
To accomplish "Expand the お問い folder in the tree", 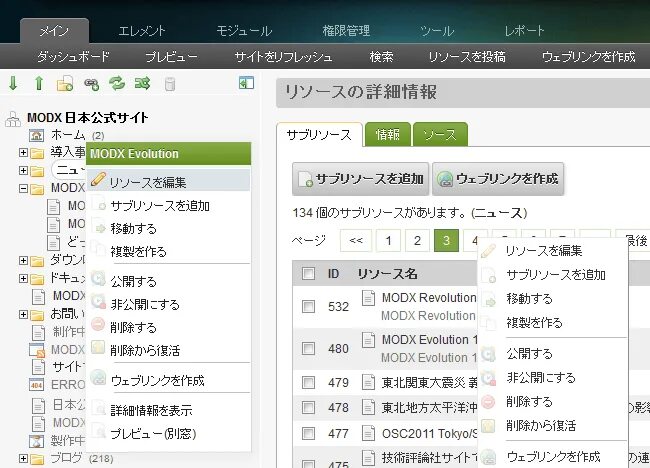I will coord(24,315).
